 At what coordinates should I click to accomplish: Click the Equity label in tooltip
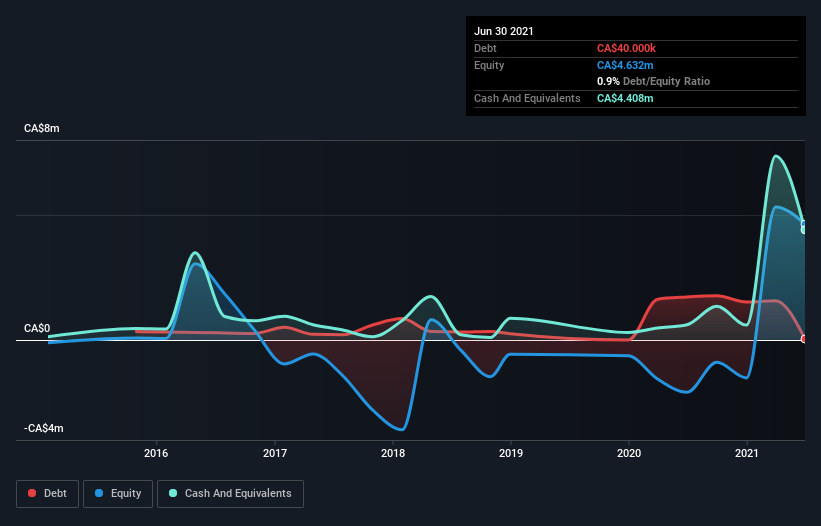pos(489,65)
